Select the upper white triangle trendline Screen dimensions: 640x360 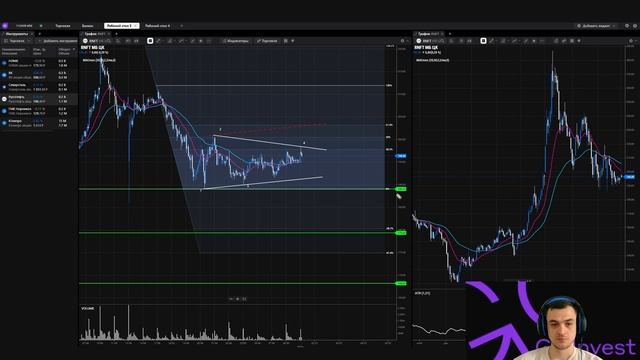click(x=269, y=142)
